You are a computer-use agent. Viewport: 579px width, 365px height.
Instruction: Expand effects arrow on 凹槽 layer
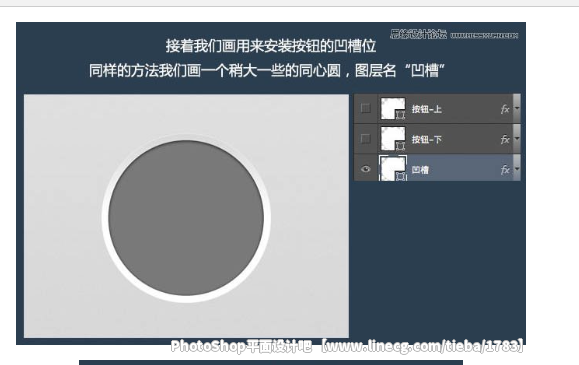(x=517, y=168)
